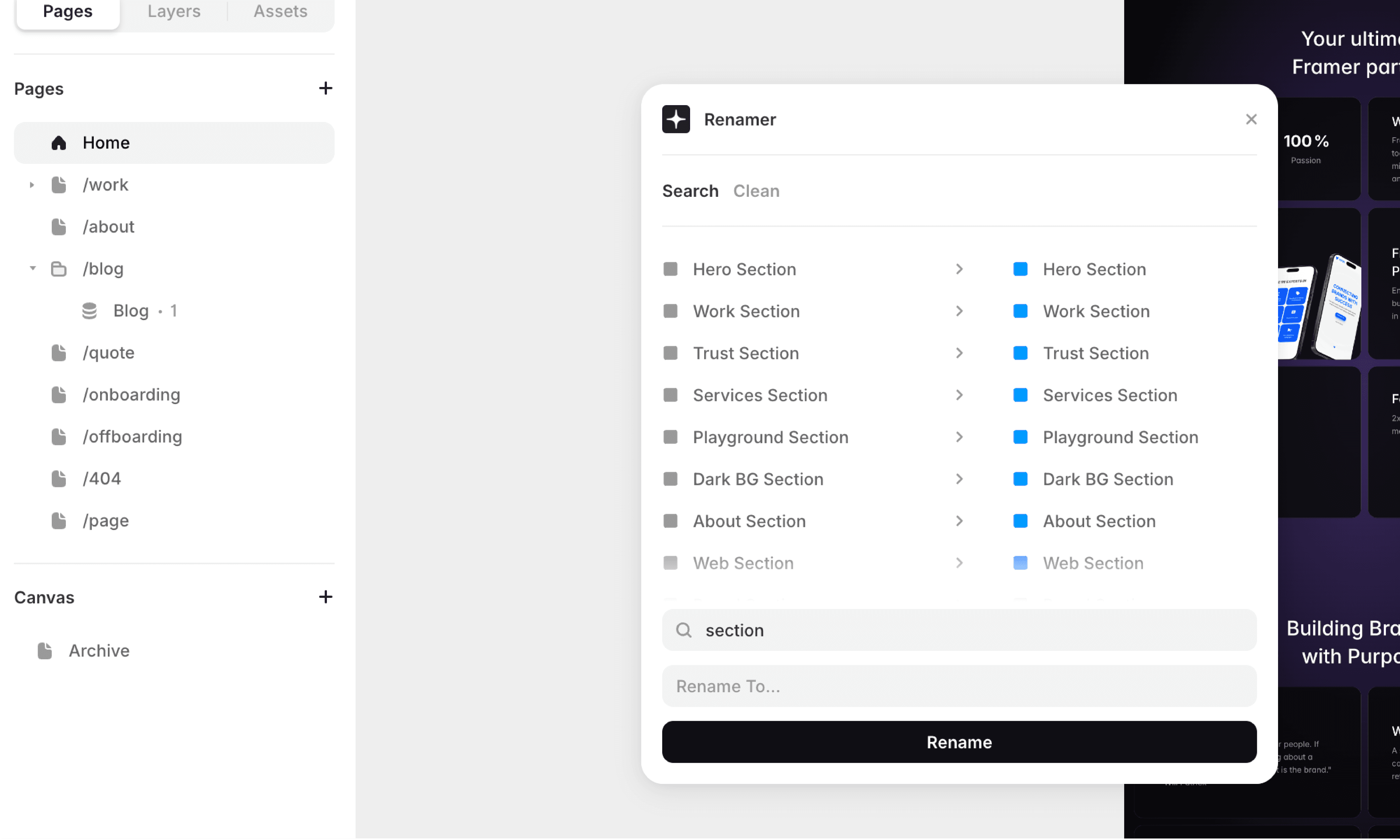Click the /404 page file icon
The width and height of the screenshot is (1400, 840).
(59, 479)
